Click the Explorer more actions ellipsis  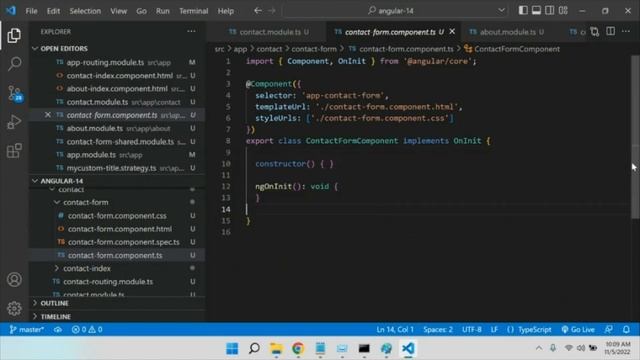(191, 31)
